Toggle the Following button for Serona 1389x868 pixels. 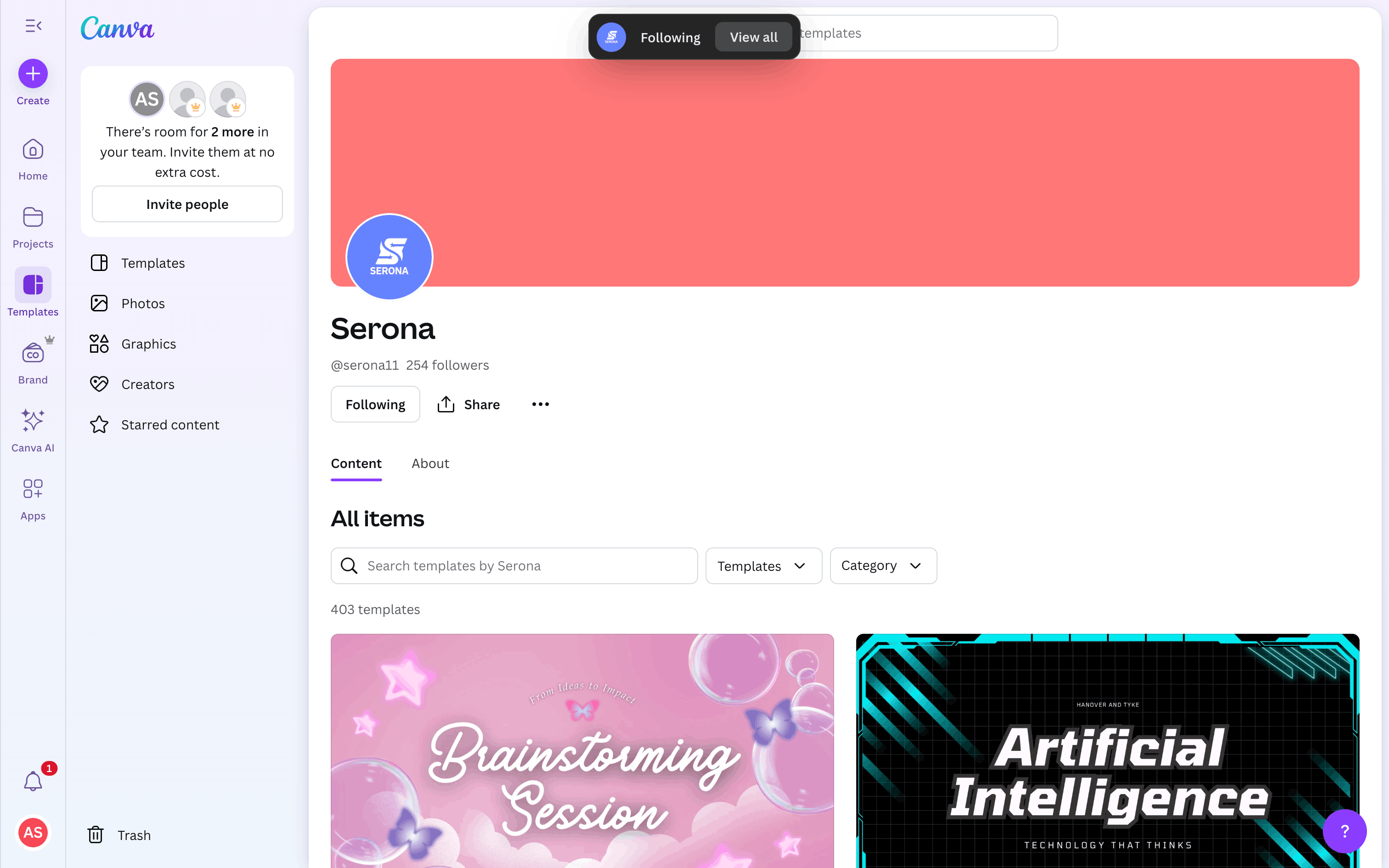(x=375, y=404)
